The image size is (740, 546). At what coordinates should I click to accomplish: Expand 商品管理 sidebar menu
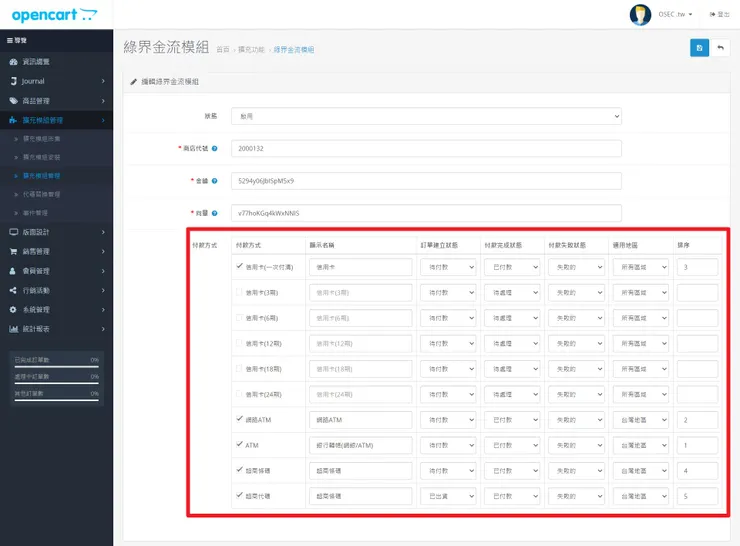click(x=57, y=101)
